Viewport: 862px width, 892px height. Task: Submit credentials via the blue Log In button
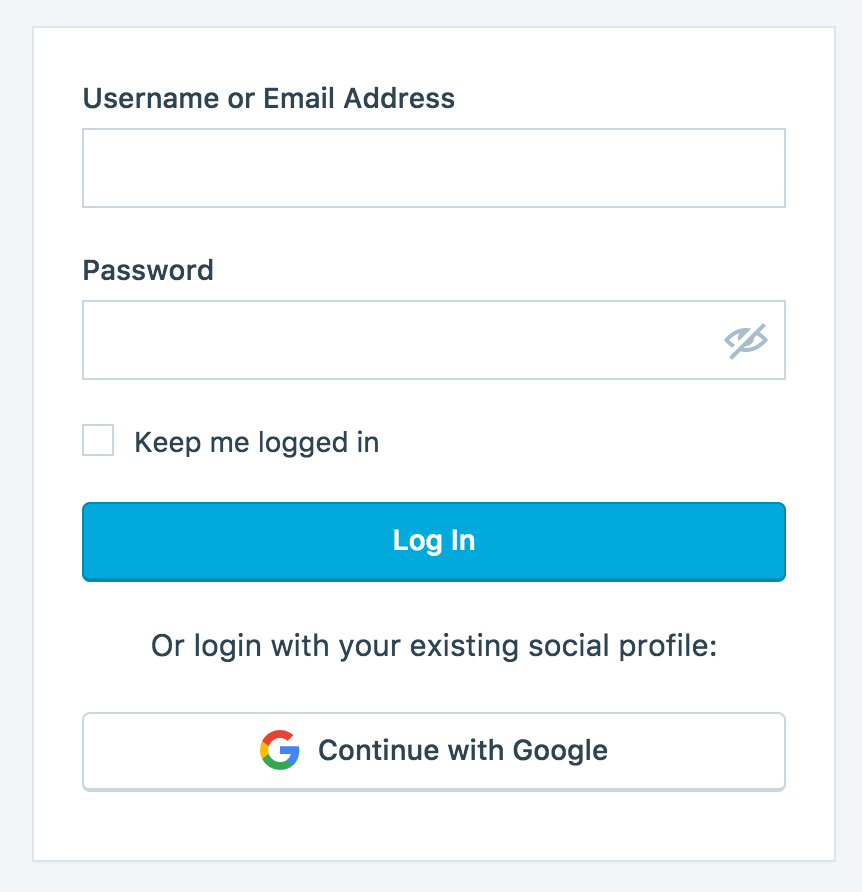click(433, 541)
